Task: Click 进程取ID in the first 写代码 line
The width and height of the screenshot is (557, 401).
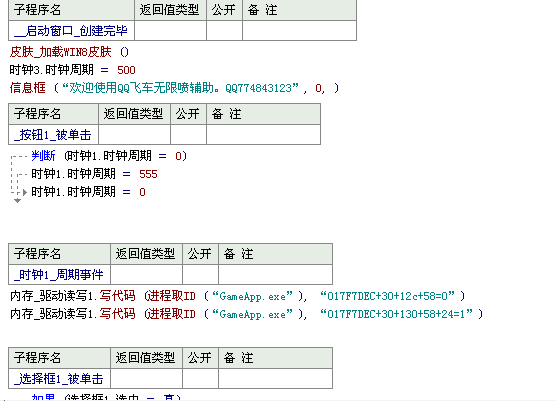Action: tap(172, 296)
